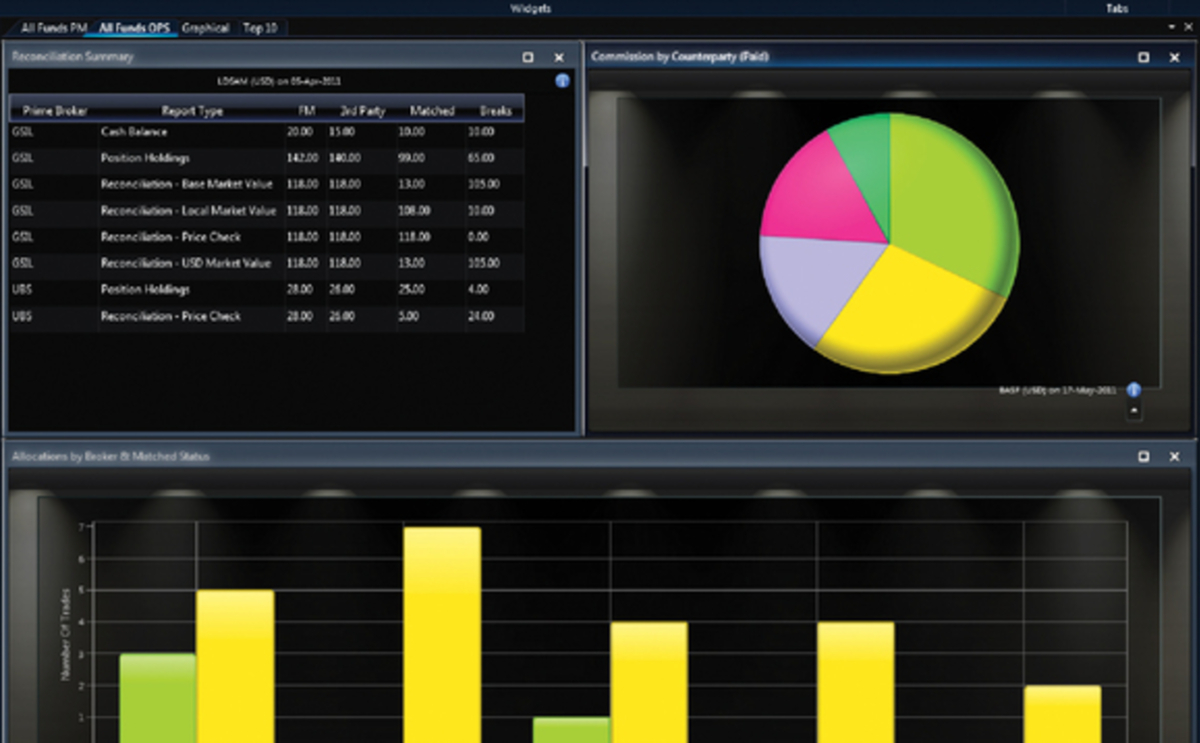1200x743 pixels.
Task: Close the Allocations by Broker widget
Action: click(1175, 457)
